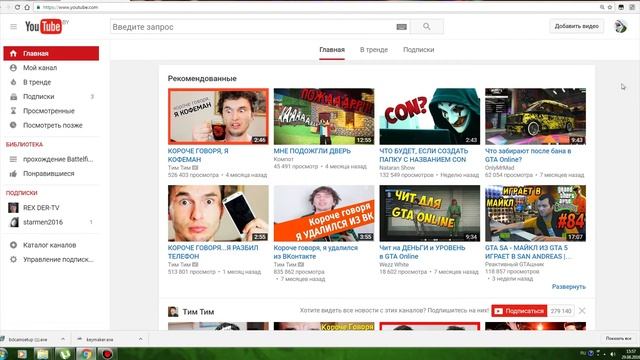640x360 pixels.
Task: Dismiss the Тим Тим recommendation with X
Action: 582,311
